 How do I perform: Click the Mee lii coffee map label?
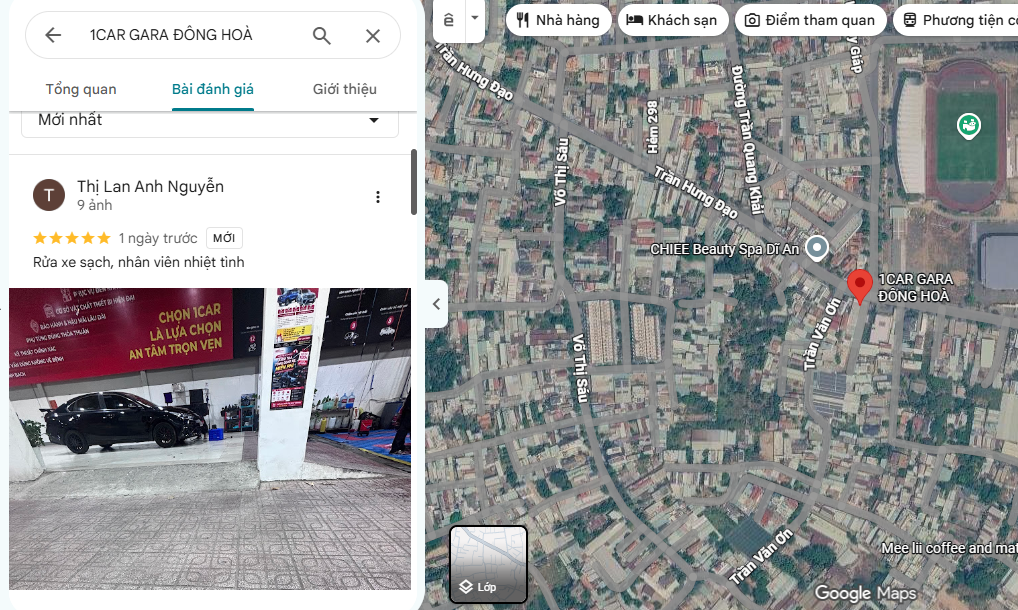[949, 548]
